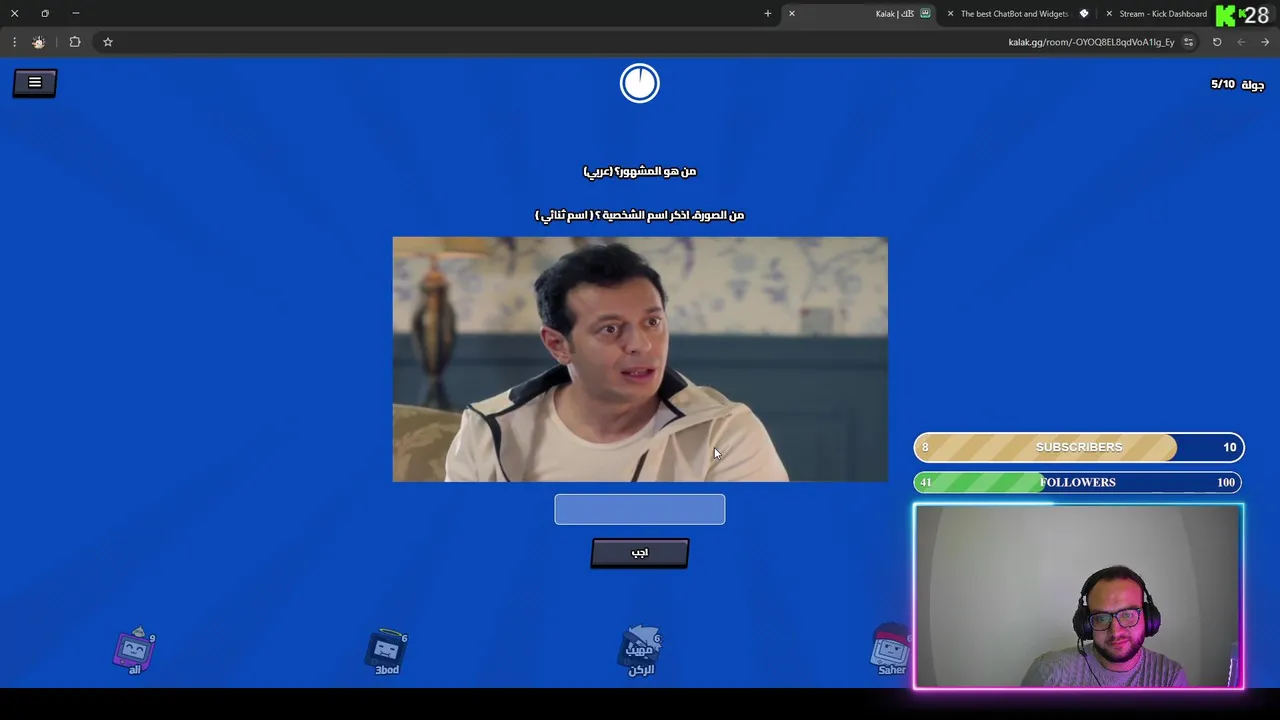
Task: Click the celebrity picture in the quiz
Action: click(640, 359)
